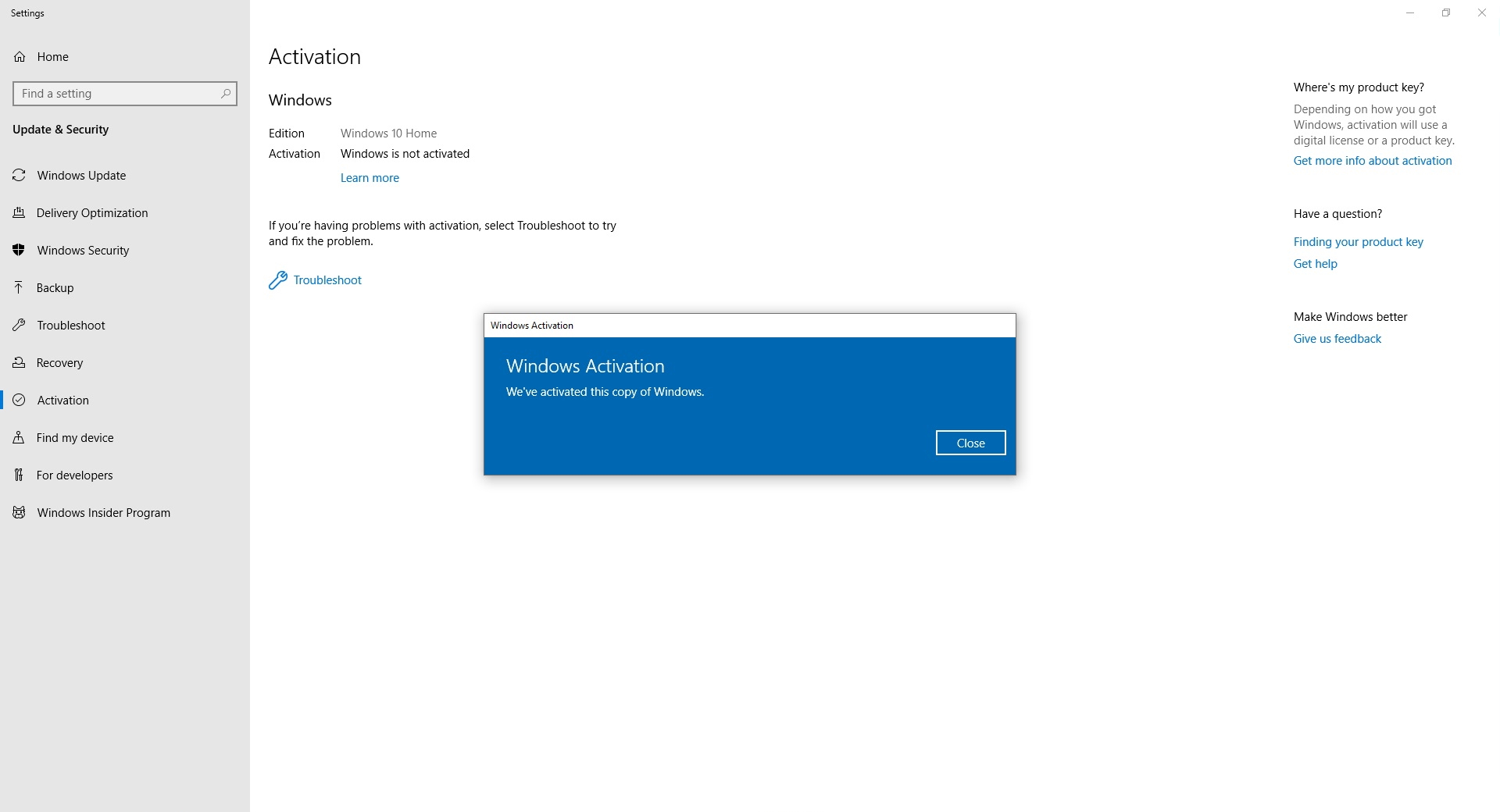
Task: Click the For developers tools icon
Action: 20,475
